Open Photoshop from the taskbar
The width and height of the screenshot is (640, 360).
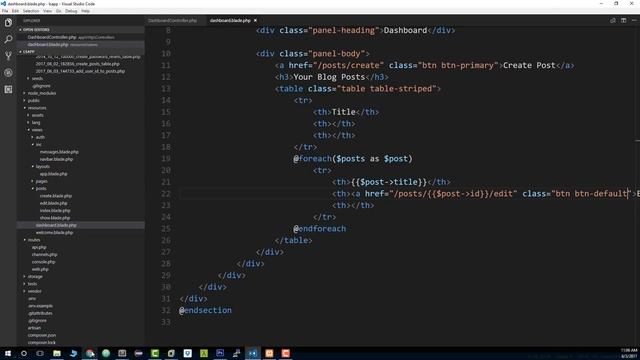pyautogui.click(x=220, y=353)
